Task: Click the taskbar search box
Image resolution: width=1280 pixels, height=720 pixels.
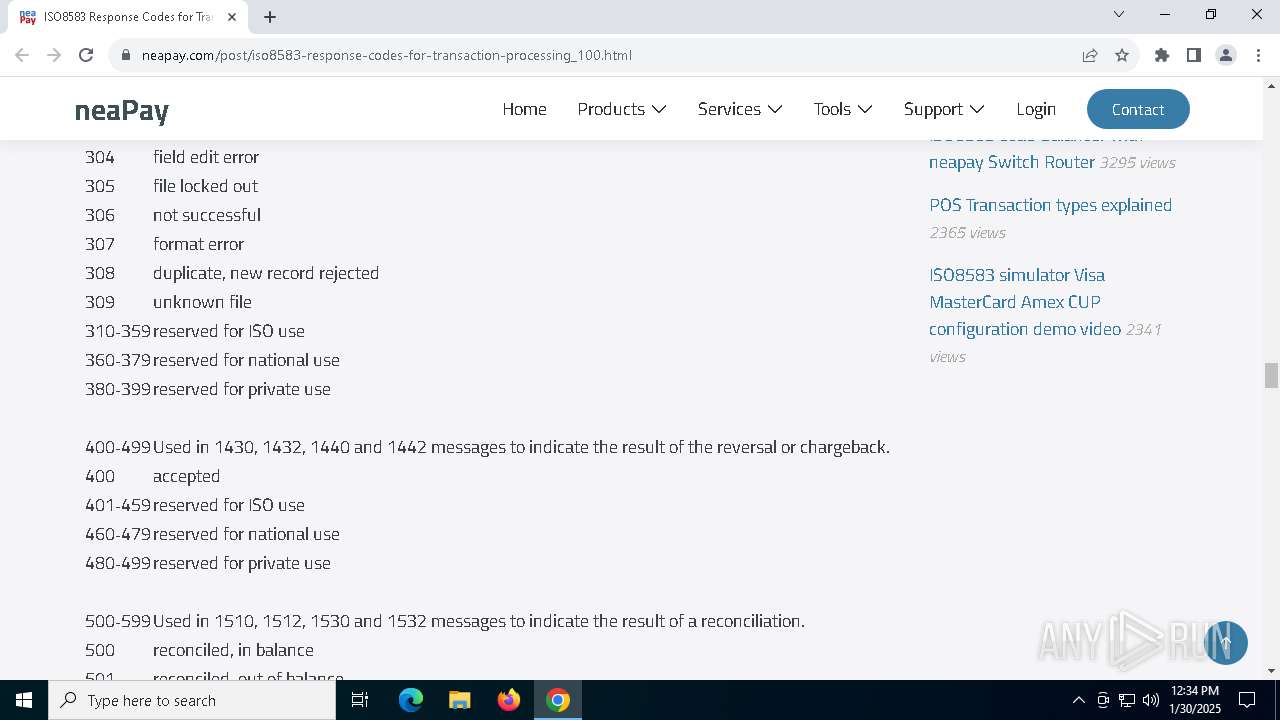Action: (x=192, y=700)
